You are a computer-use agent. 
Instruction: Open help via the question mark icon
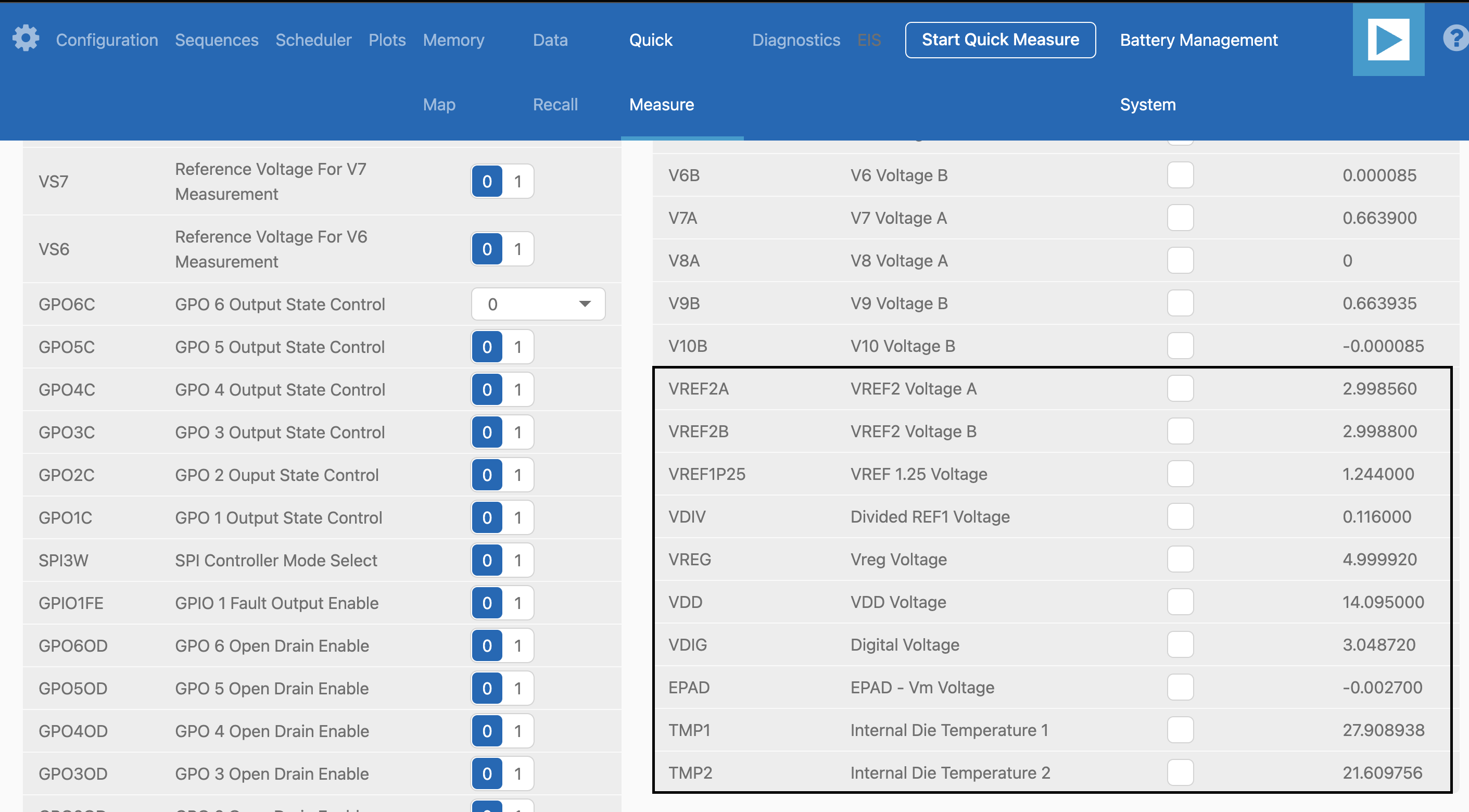pos(1456,39)
